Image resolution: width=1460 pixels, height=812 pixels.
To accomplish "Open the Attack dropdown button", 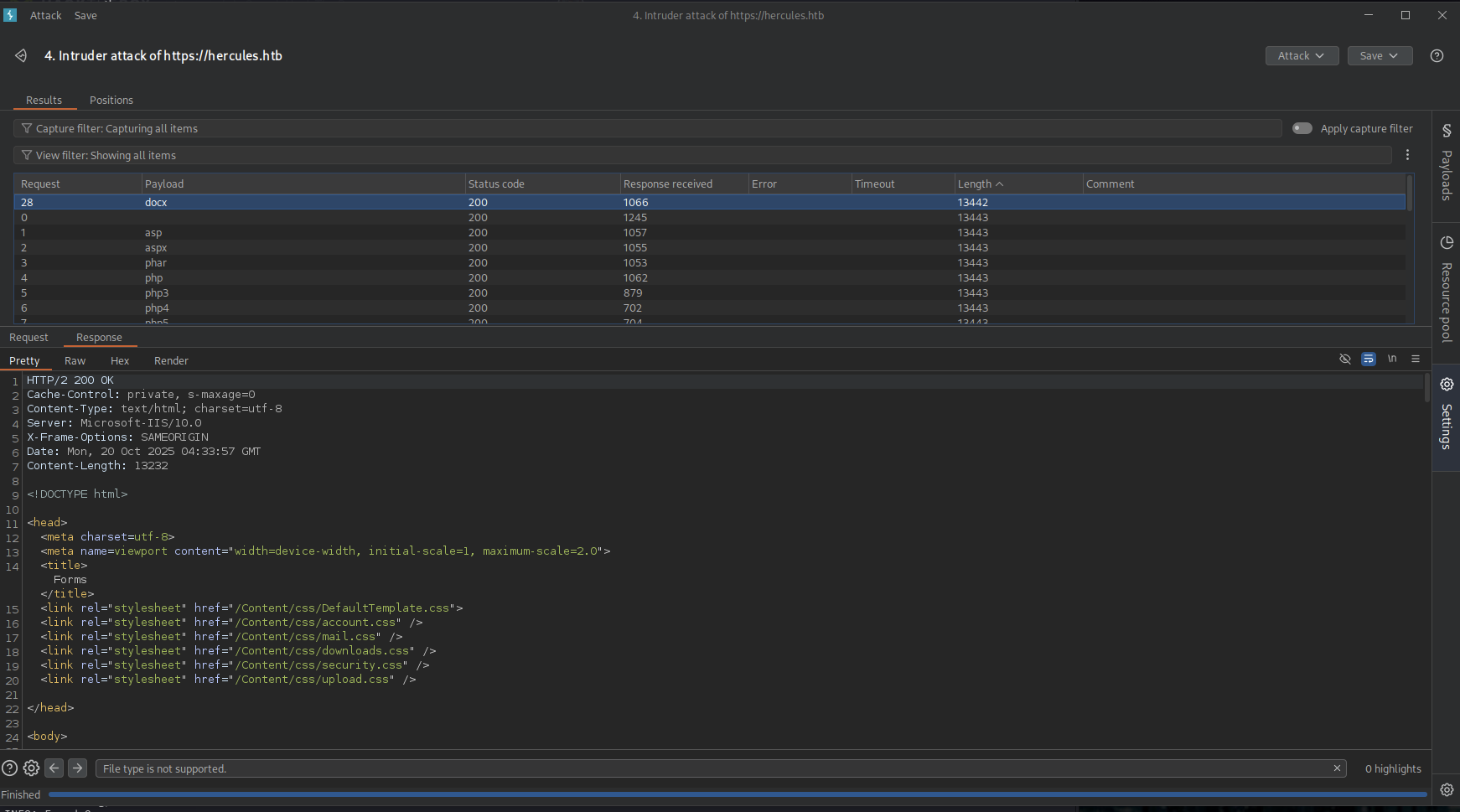I will point(1301,55).
